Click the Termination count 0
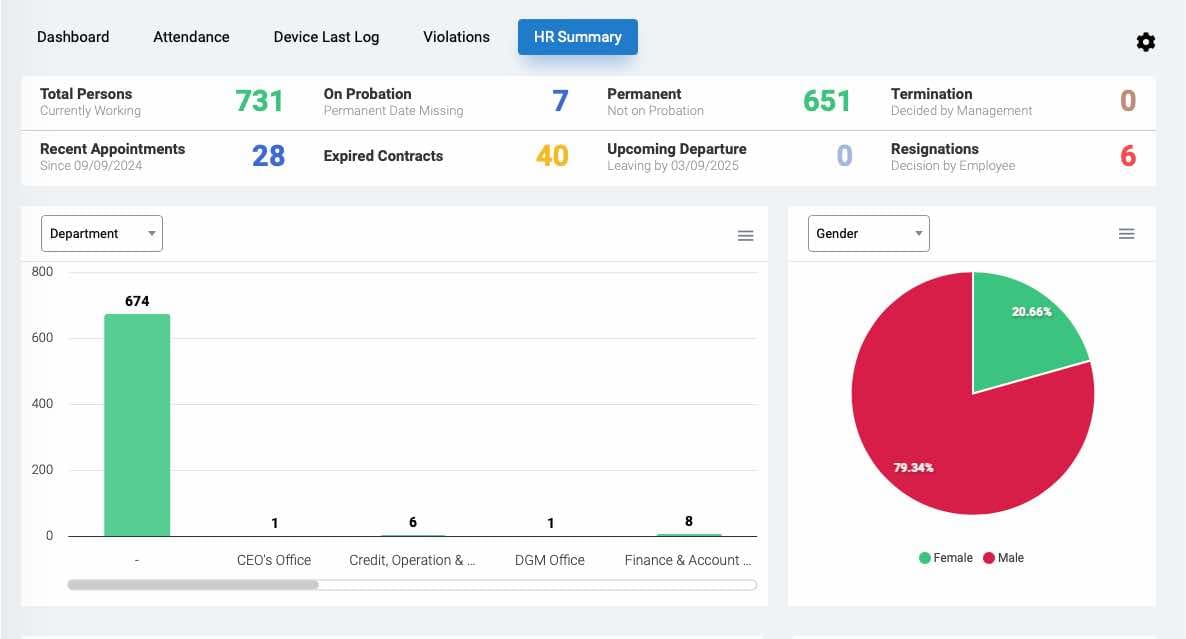Image resolution: width=1186 pixels, height=639 pixels. 1128,101
